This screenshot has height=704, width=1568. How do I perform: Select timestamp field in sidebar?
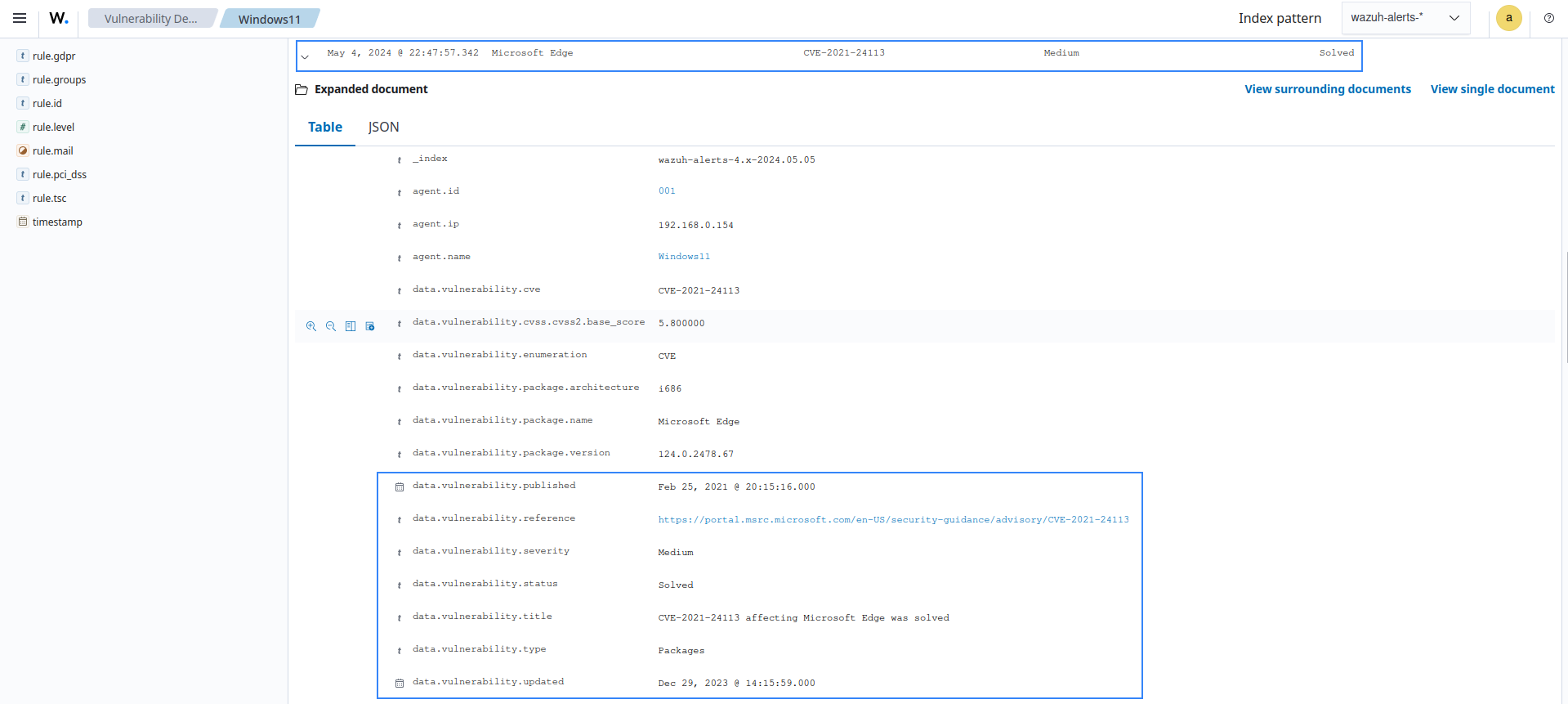[57, 222]
